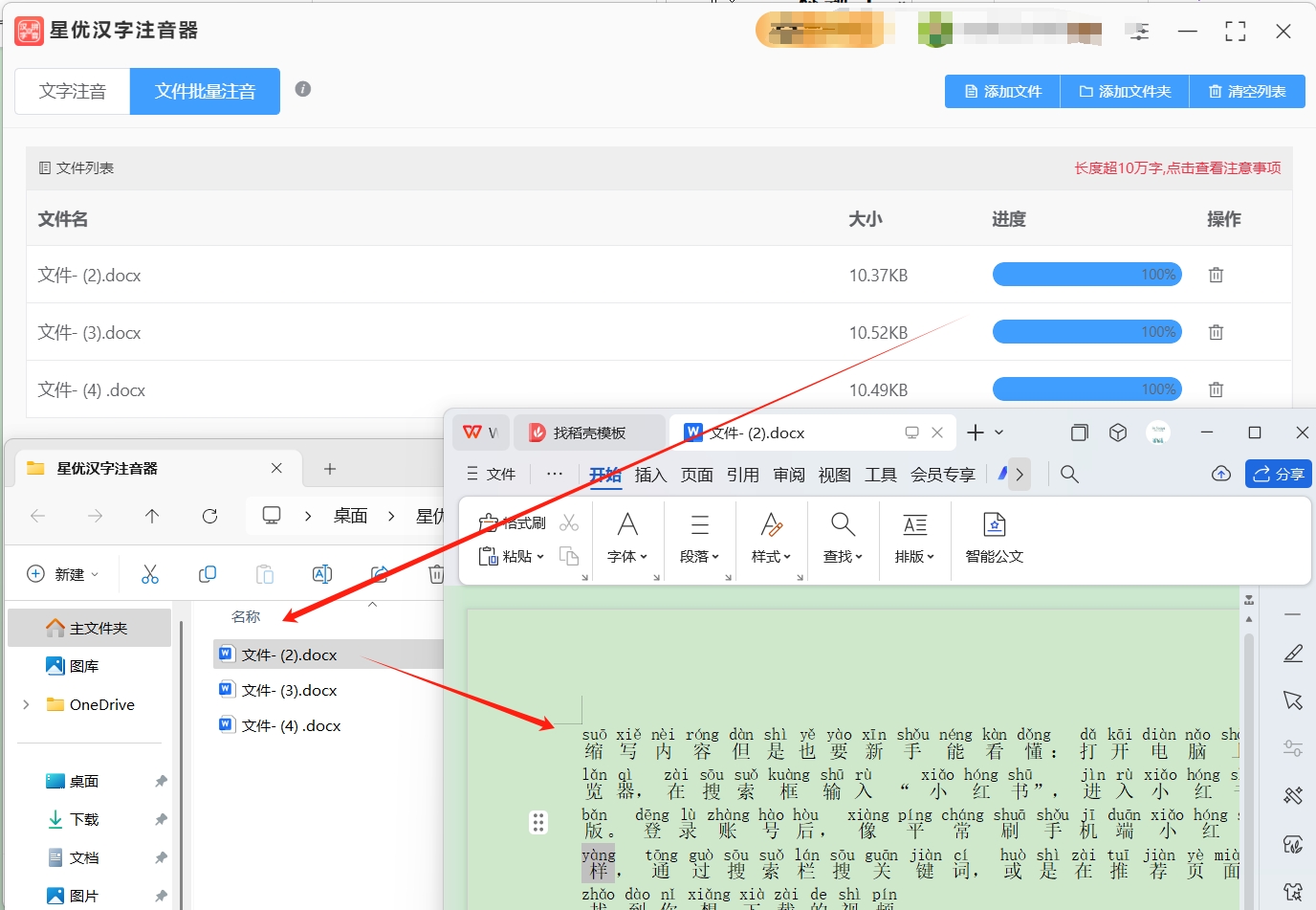Viewport: 1316px width, 910px height.
Task: Click Cut scissors icon in File Explorer toolbar
Action: pyautogui.click(x=150, y=574)
